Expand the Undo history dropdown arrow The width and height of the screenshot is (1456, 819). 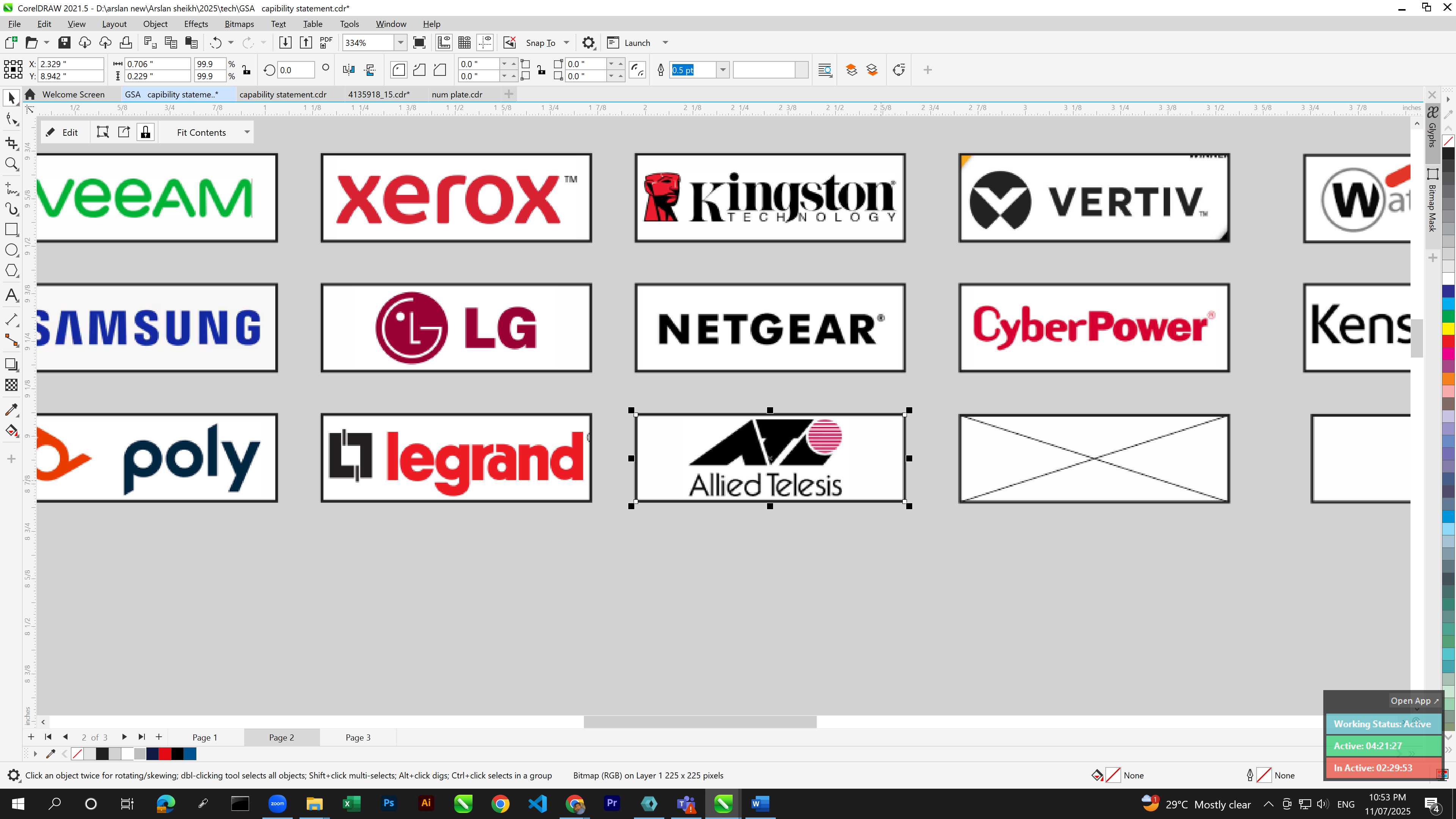pos(231,43)
